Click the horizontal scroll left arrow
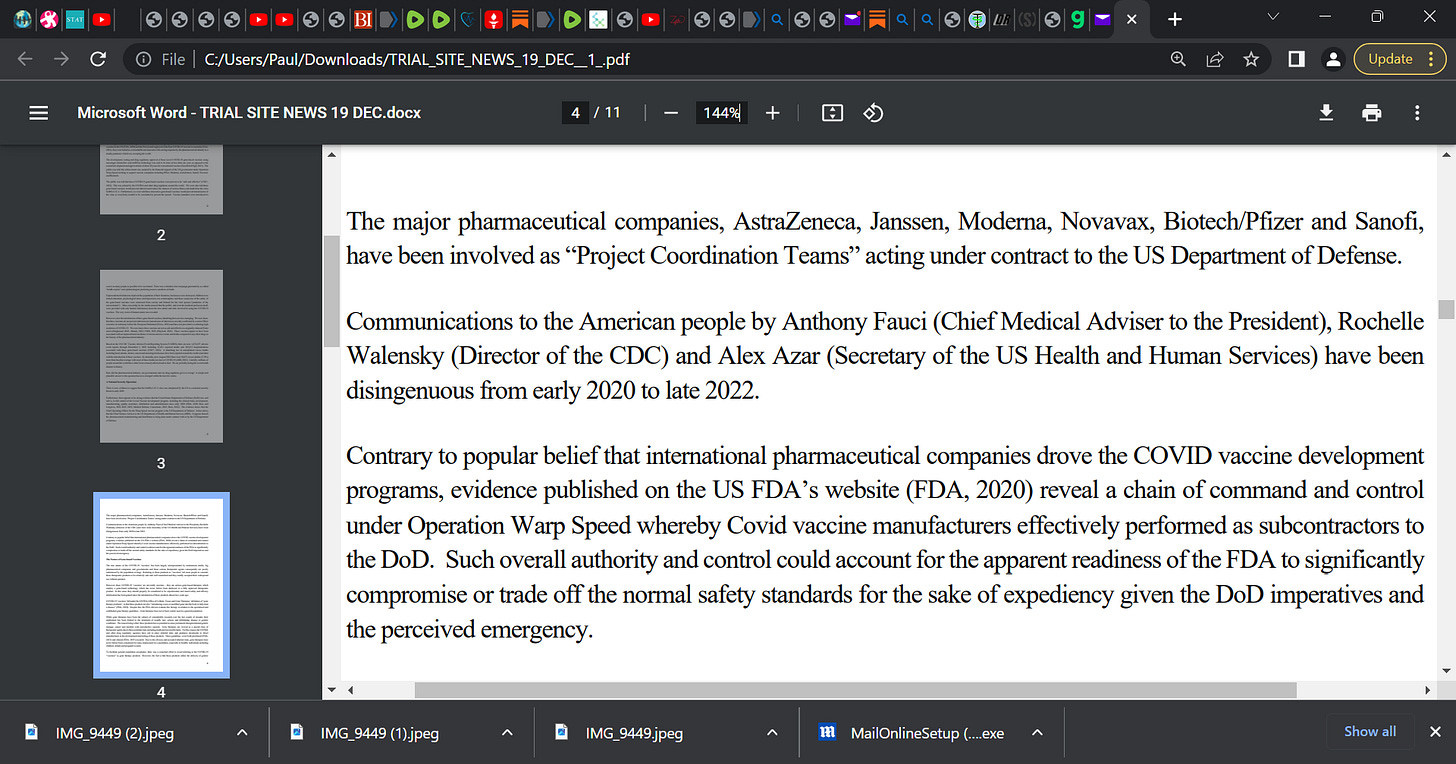The height and width of the screenshot is (764, 1456). click(350, 690)
